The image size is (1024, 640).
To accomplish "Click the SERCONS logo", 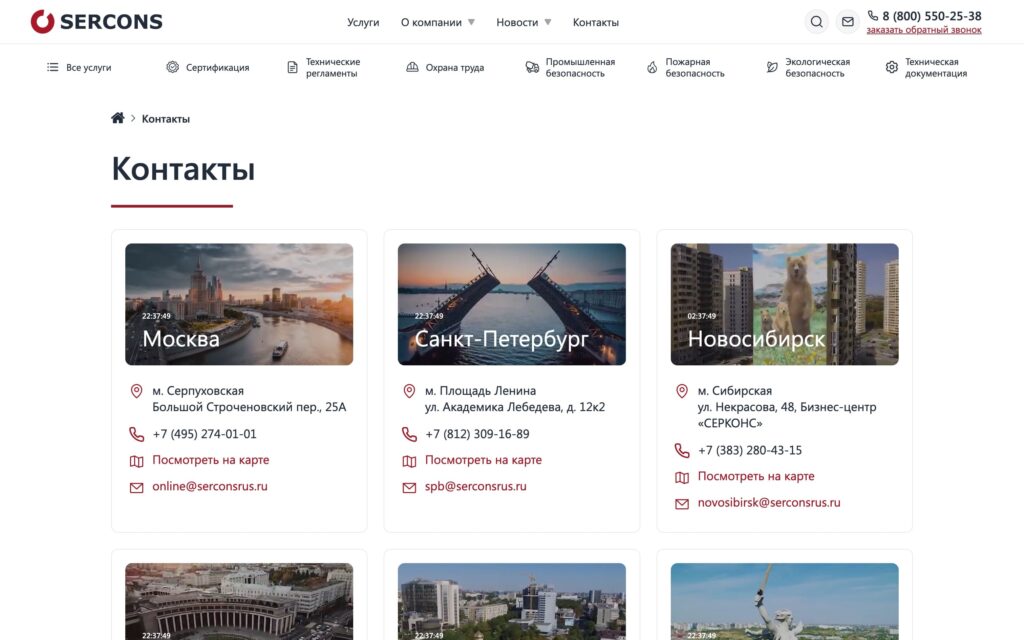I will pos(97,22).
